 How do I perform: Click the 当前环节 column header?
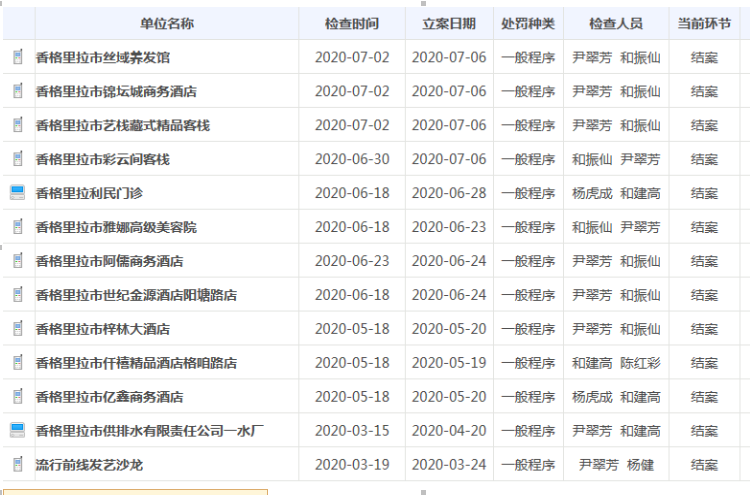704,23
